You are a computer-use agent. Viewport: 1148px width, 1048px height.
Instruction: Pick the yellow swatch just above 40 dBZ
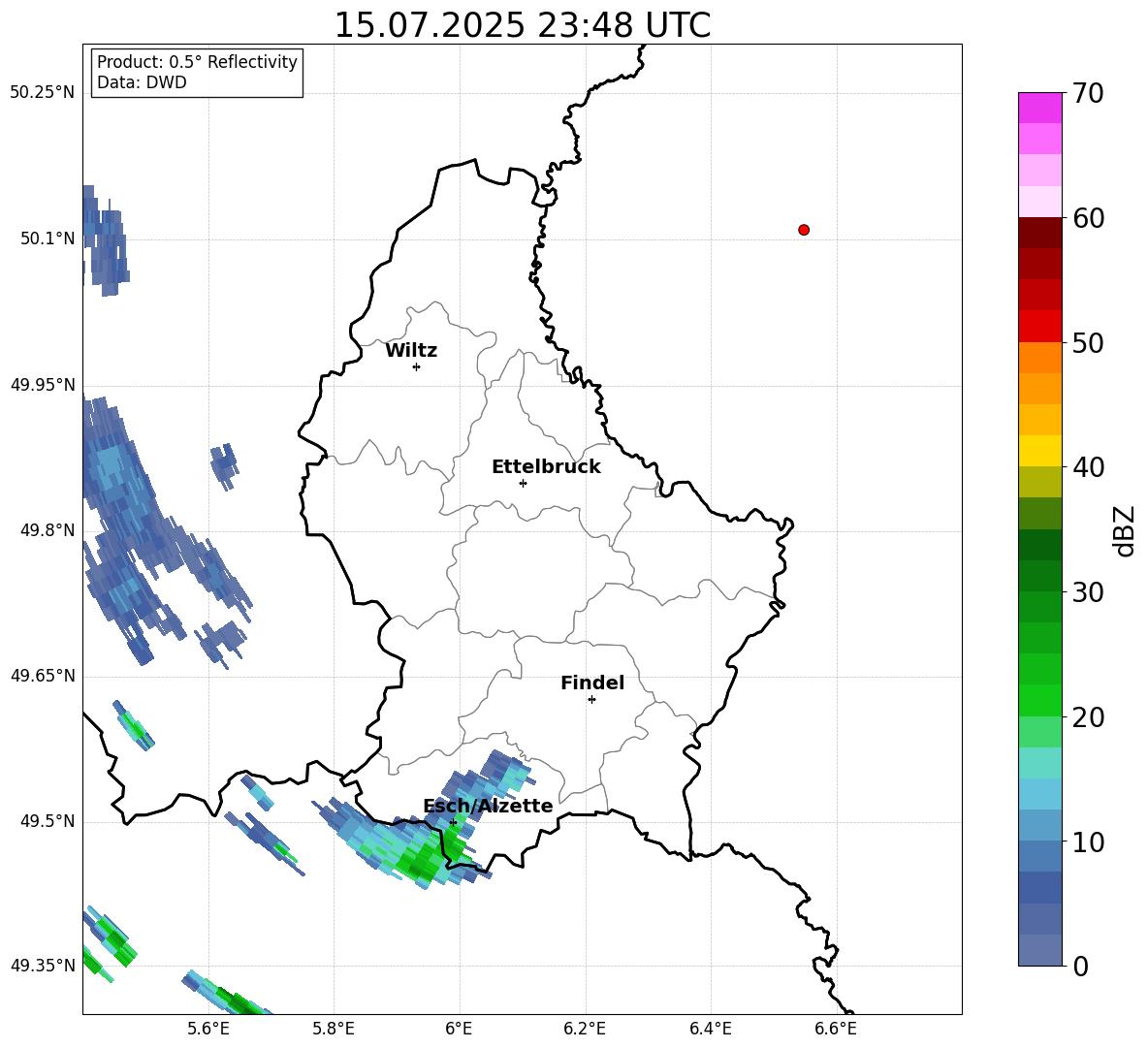1039,451
